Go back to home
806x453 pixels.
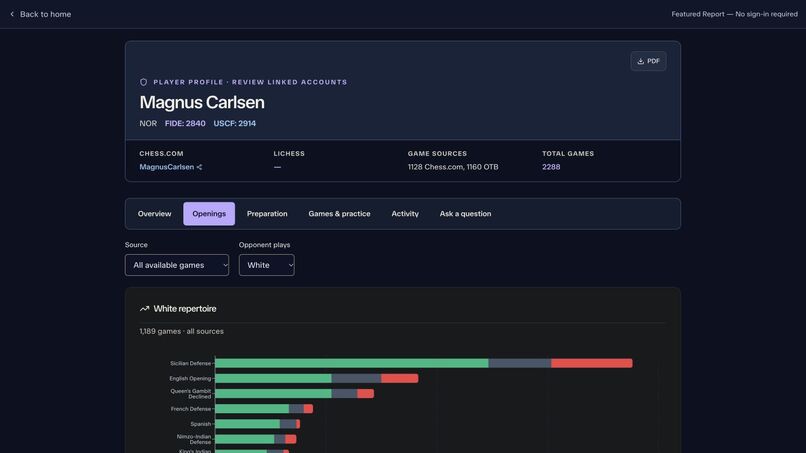(41, 14)
